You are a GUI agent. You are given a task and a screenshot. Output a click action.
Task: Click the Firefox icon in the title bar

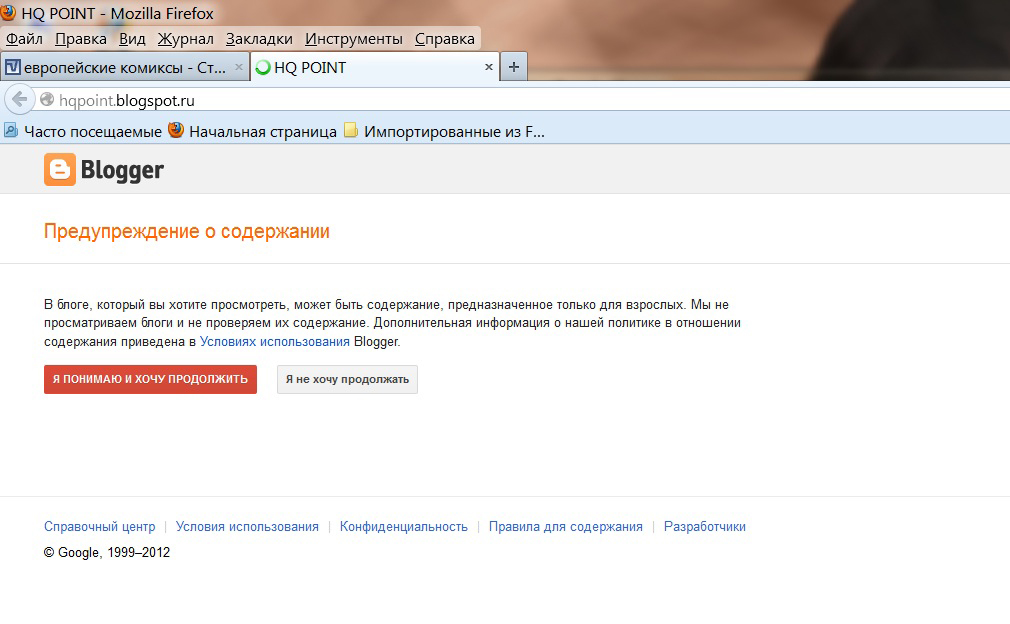click(x=8, y=12)
